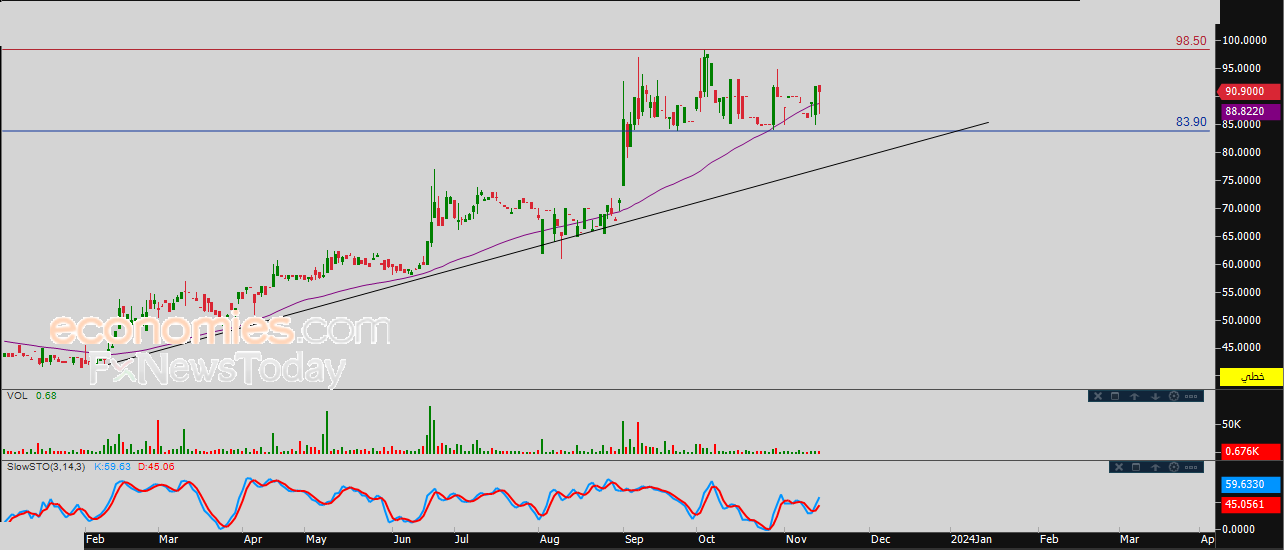Viewport: 1284px width, 550px height.
Task: Open VOL panel settings gear
Action: (x=1174, y=396)
